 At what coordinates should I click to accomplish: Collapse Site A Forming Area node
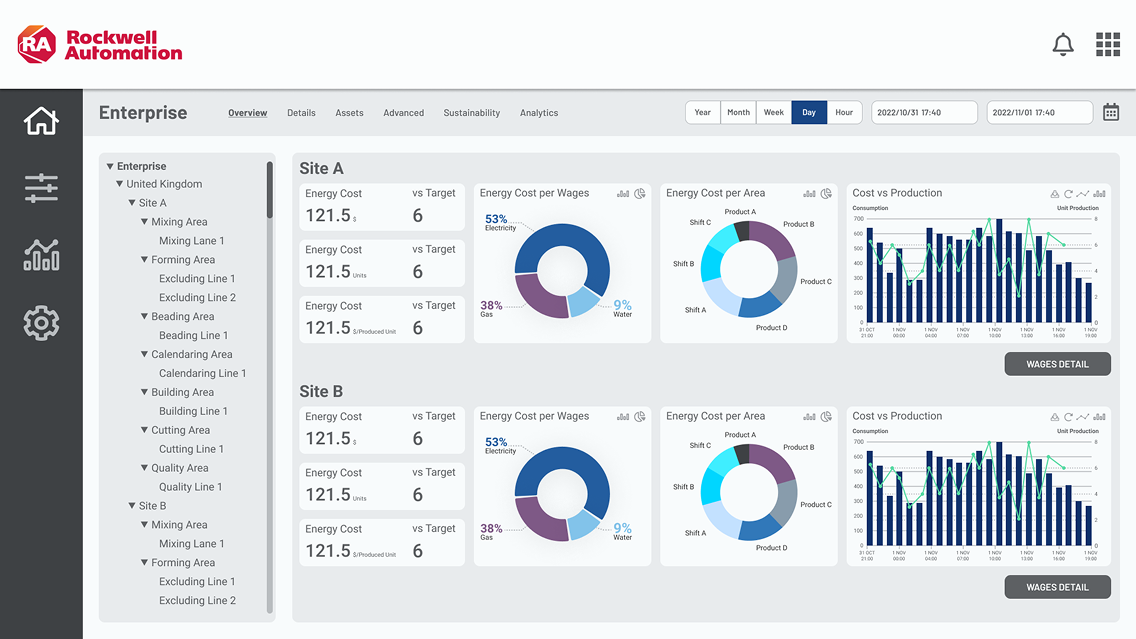(x=144, y=259)
